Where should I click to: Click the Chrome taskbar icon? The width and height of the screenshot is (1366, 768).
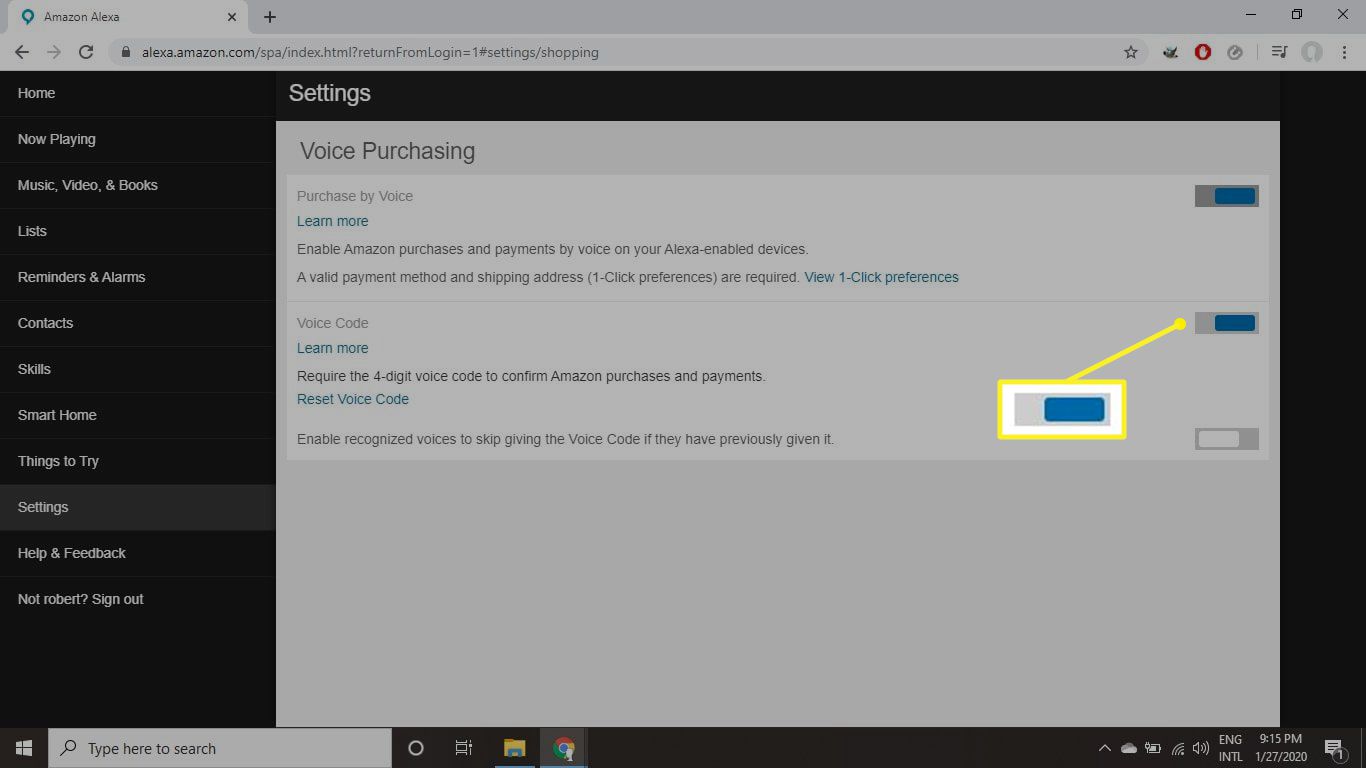pos(564,748)
